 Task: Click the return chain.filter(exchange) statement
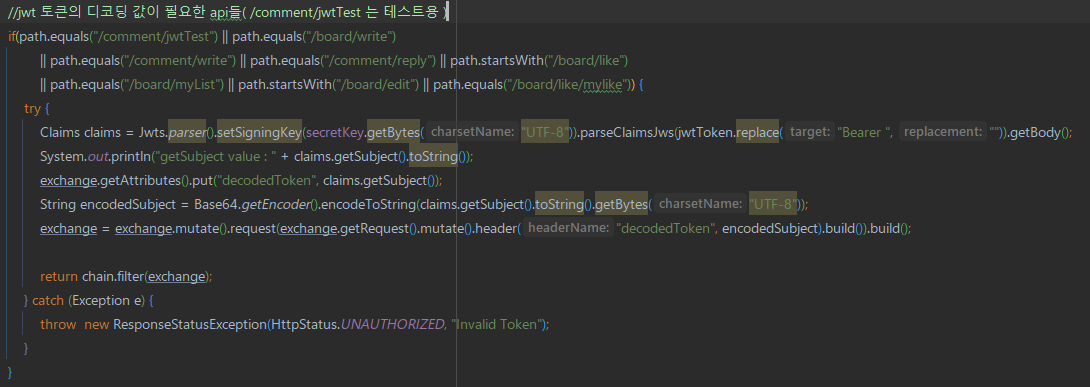click(x=126, y=277)
